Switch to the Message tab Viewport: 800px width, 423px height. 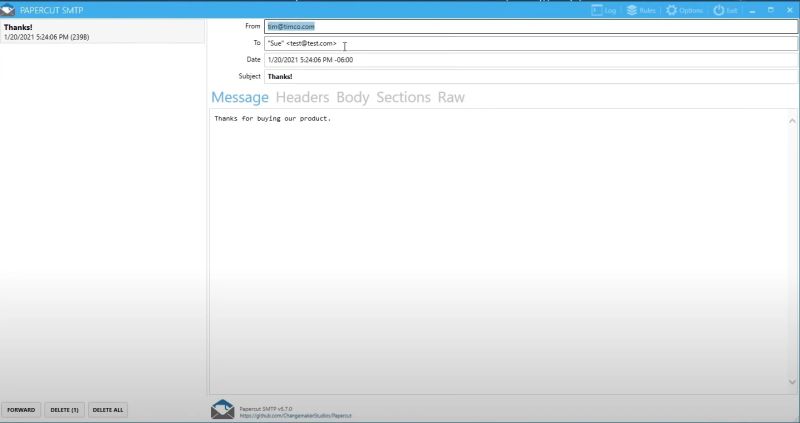tap(240, 97)
